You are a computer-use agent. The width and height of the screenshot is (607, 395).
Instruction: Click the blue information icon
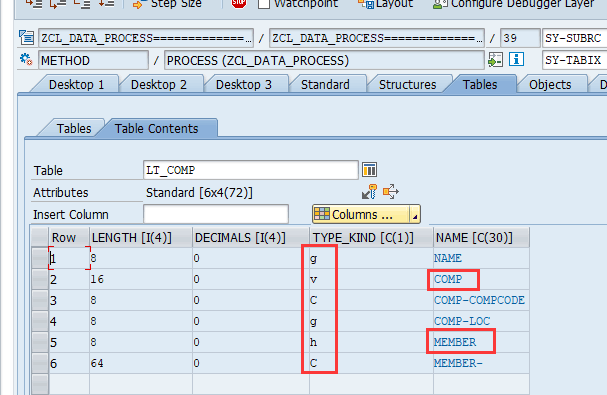(x=516, y=60)
